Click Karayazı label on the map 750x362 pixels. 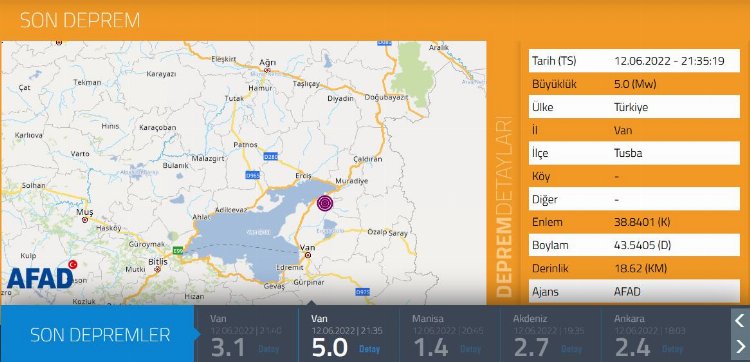tap(162, 74)
